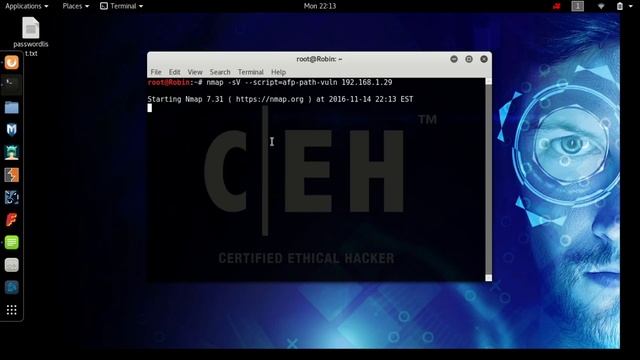
Task: Click the 'Starting Nmap 7.31' output line
Action: [x=280, y=99]
